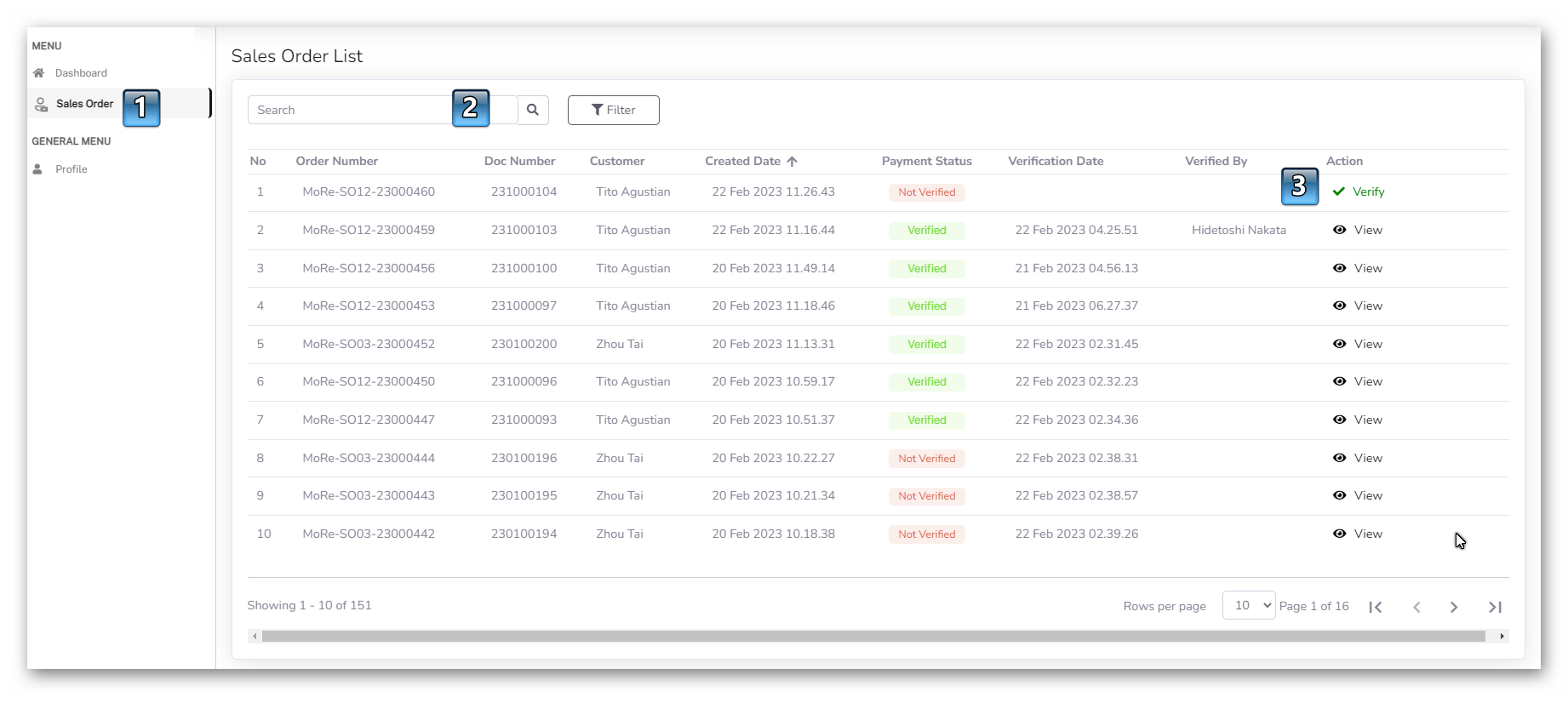Select Sales Order in the sidebar menu
Image resolution: width=1568 pixels, height=720 pixels.
(x=84, y=104)
